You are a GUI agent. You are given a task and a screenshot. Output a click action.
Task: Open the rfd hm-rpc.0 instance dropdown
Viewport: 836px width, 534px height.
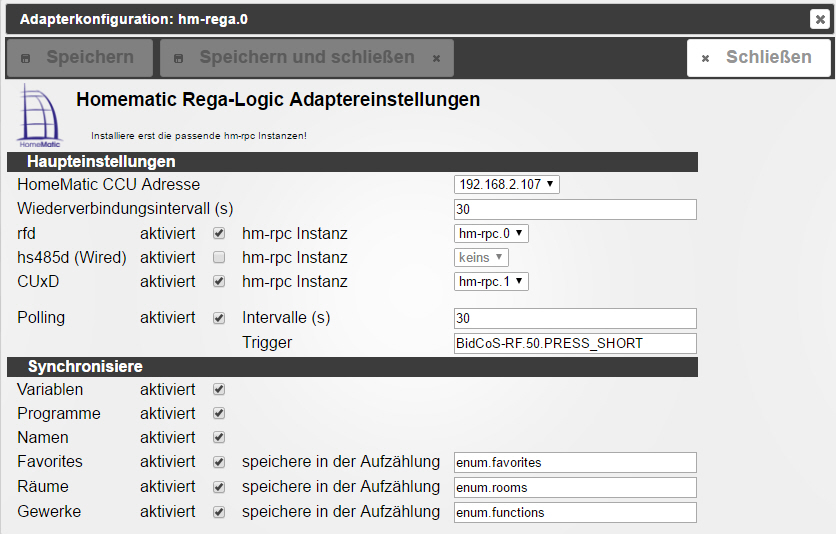click(x=491, y=233)
